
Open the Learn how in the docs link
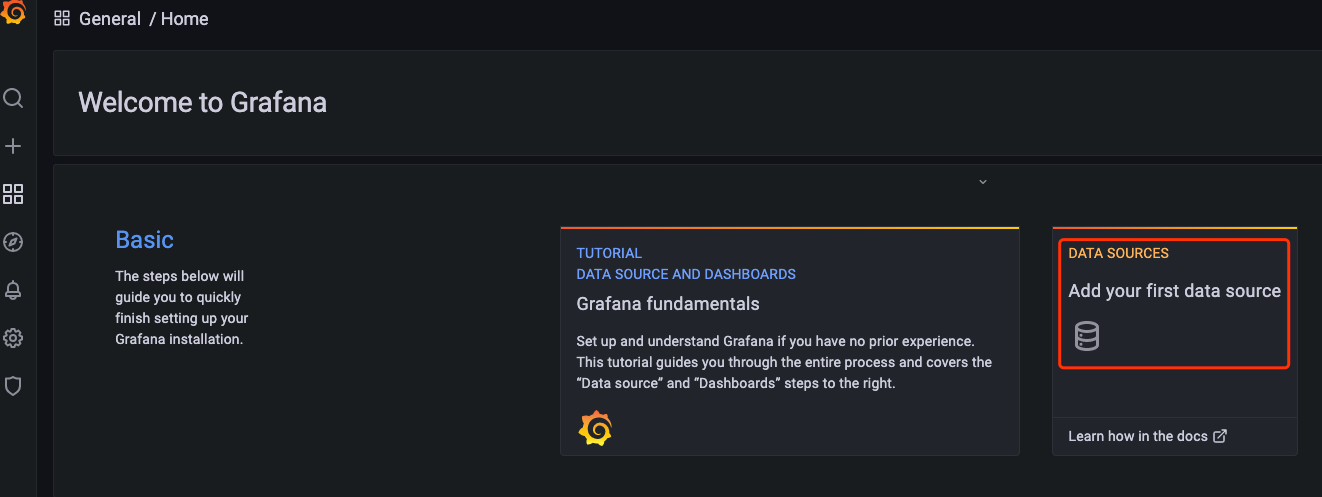point(1147,436)
